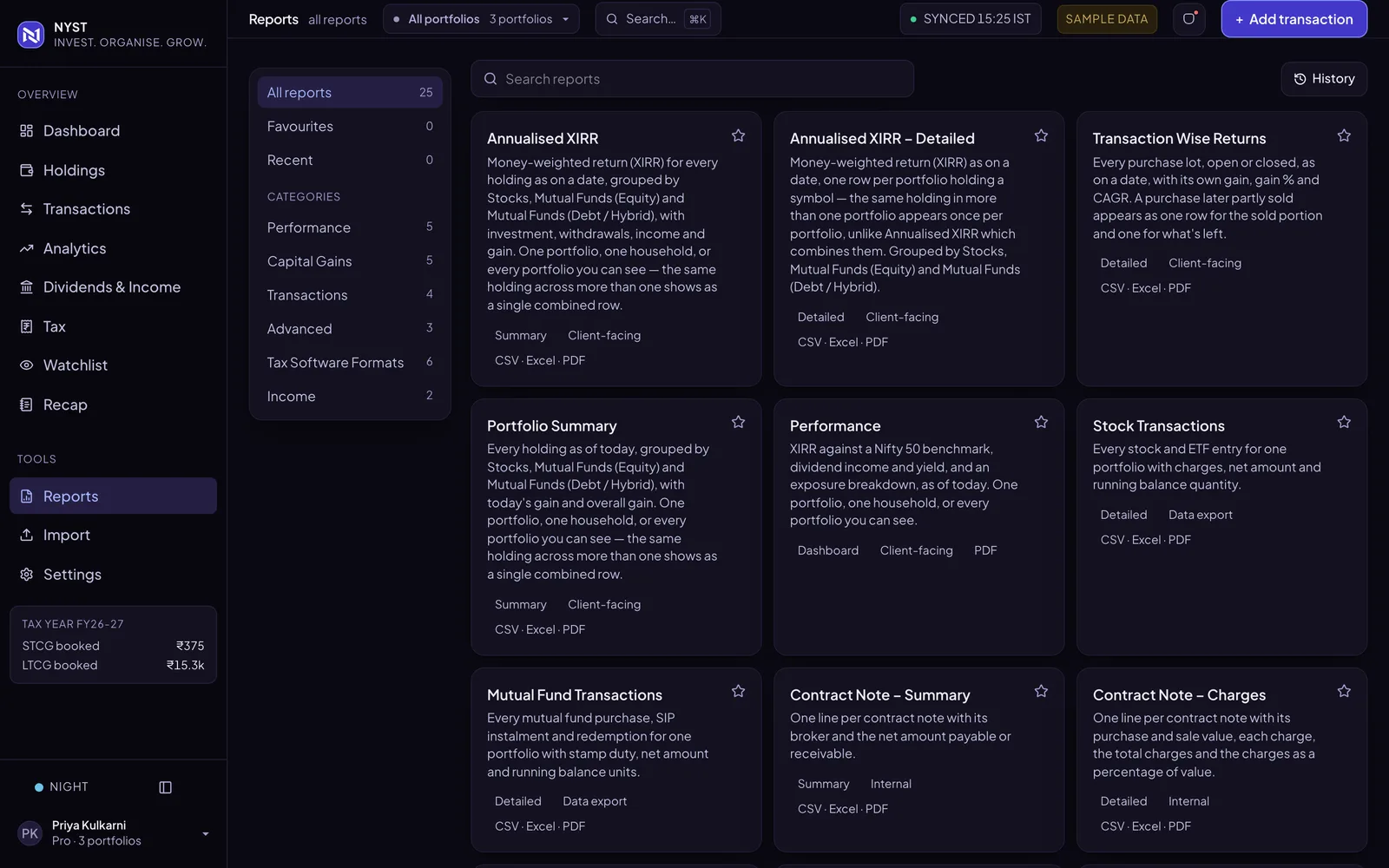Open Watchlist eye icon
This screenshot has height=868, width=1389.
pyautogui.click(x=27, y=365)
